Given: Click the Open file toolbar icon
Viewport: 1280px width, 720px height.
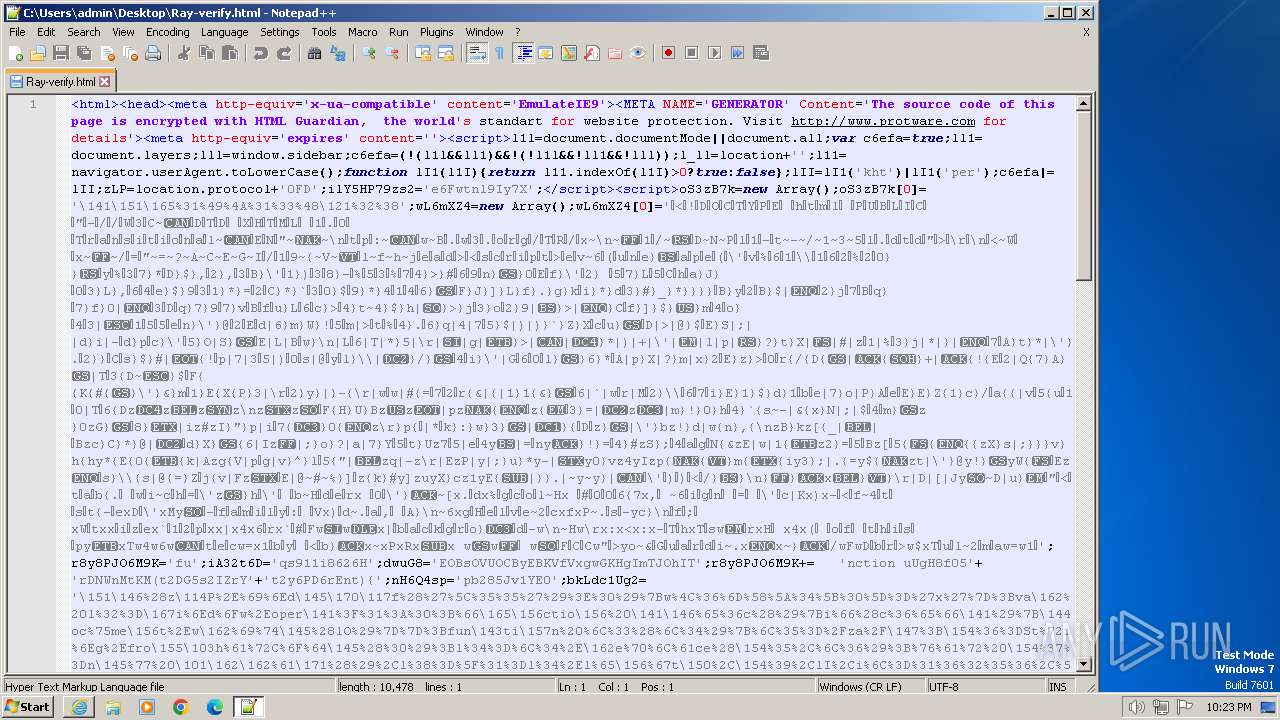Looking at the screenshot, I should point(38,53).
